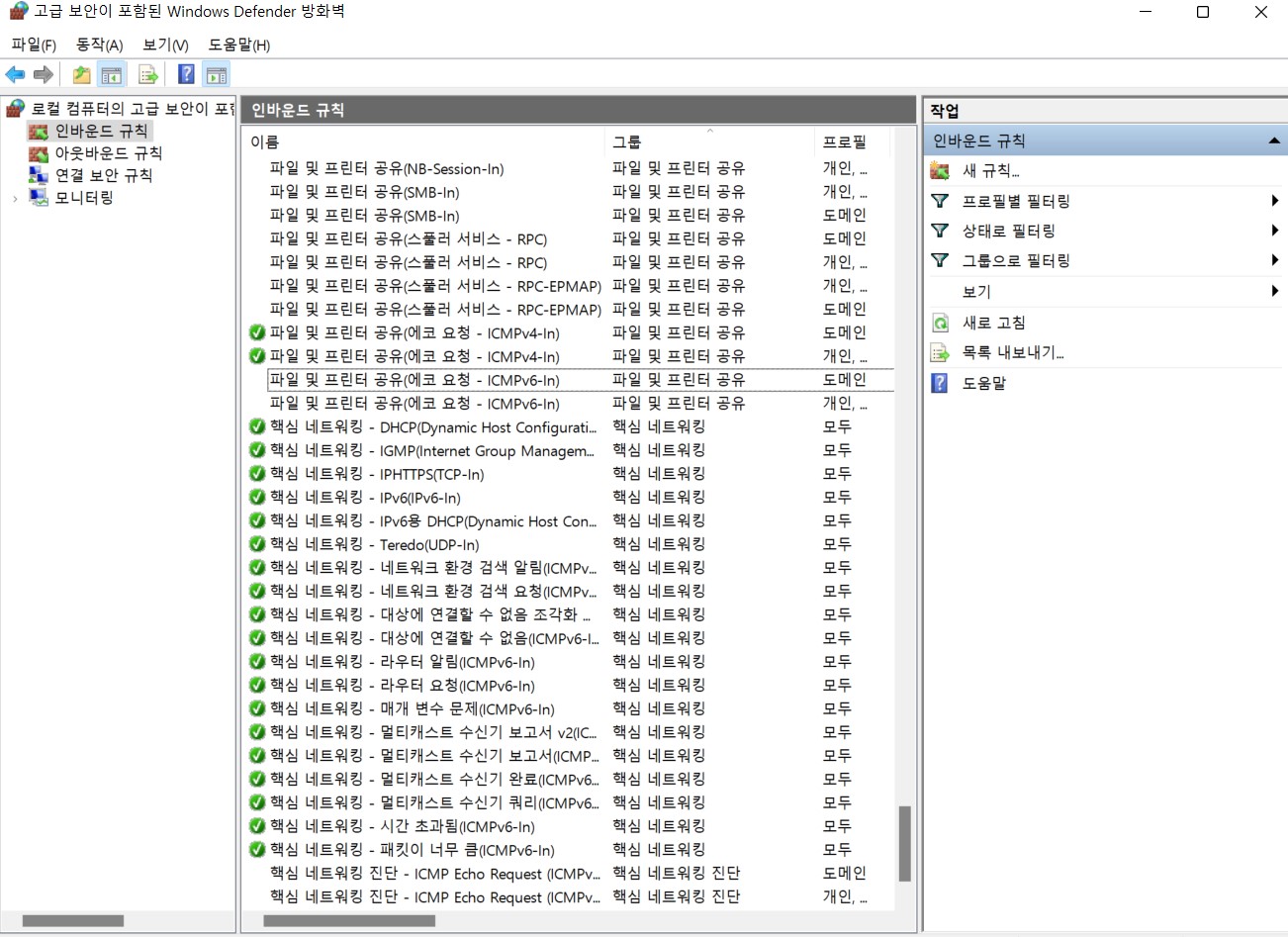Click green check of 패킷이 너무 큼(ICMPv6-In)

[x=257, y=850]
